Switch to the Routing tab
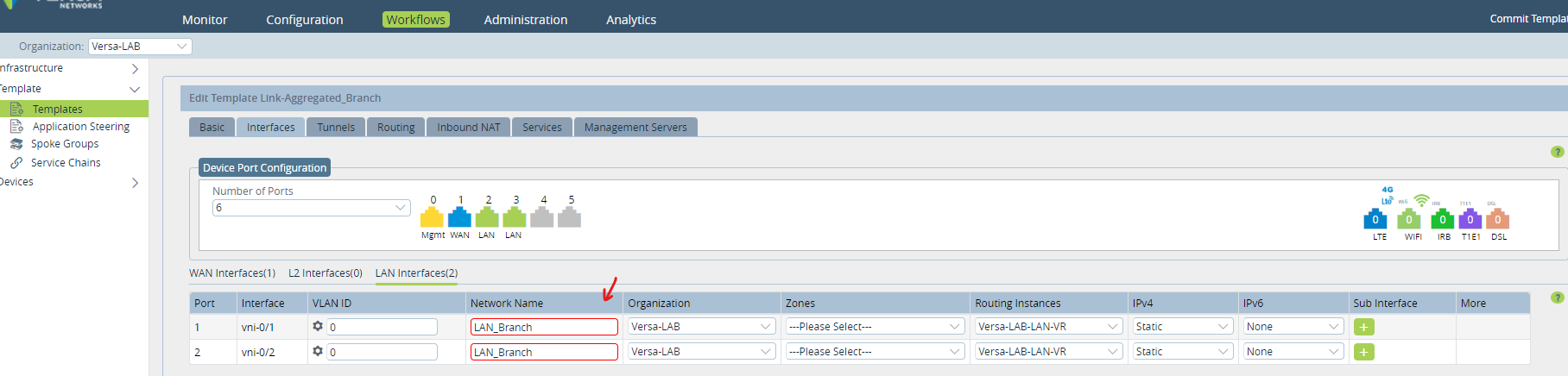This screenshot has height=376, width=1568. click(395, 127)
